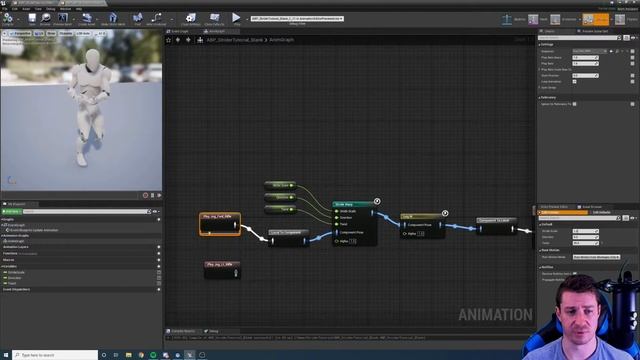Open the debug object filter dropdown

tap(297, 18)
